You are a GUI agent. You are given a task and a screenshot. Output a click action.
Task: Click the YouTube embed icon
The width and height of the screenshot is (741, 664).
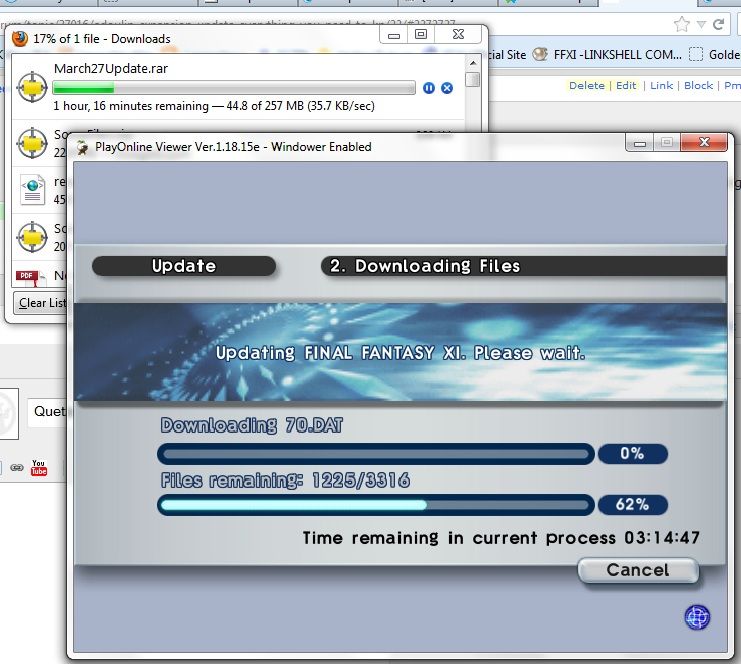click(x=39, y=467)
